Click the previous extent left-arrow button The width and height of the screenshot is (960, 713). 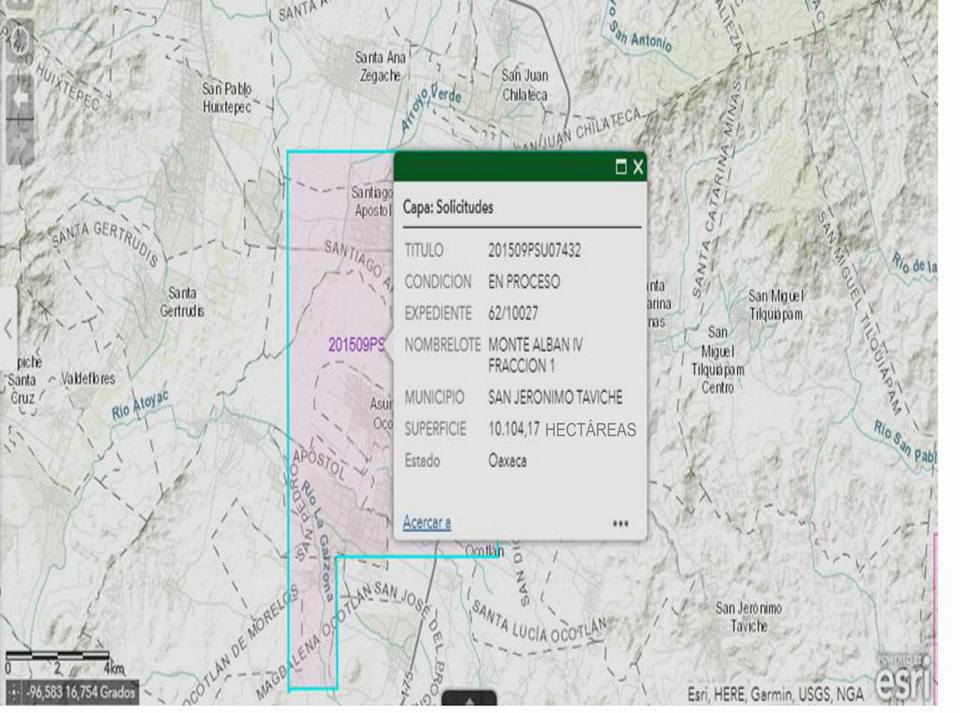pyautogui.click(x=20, y=98)
